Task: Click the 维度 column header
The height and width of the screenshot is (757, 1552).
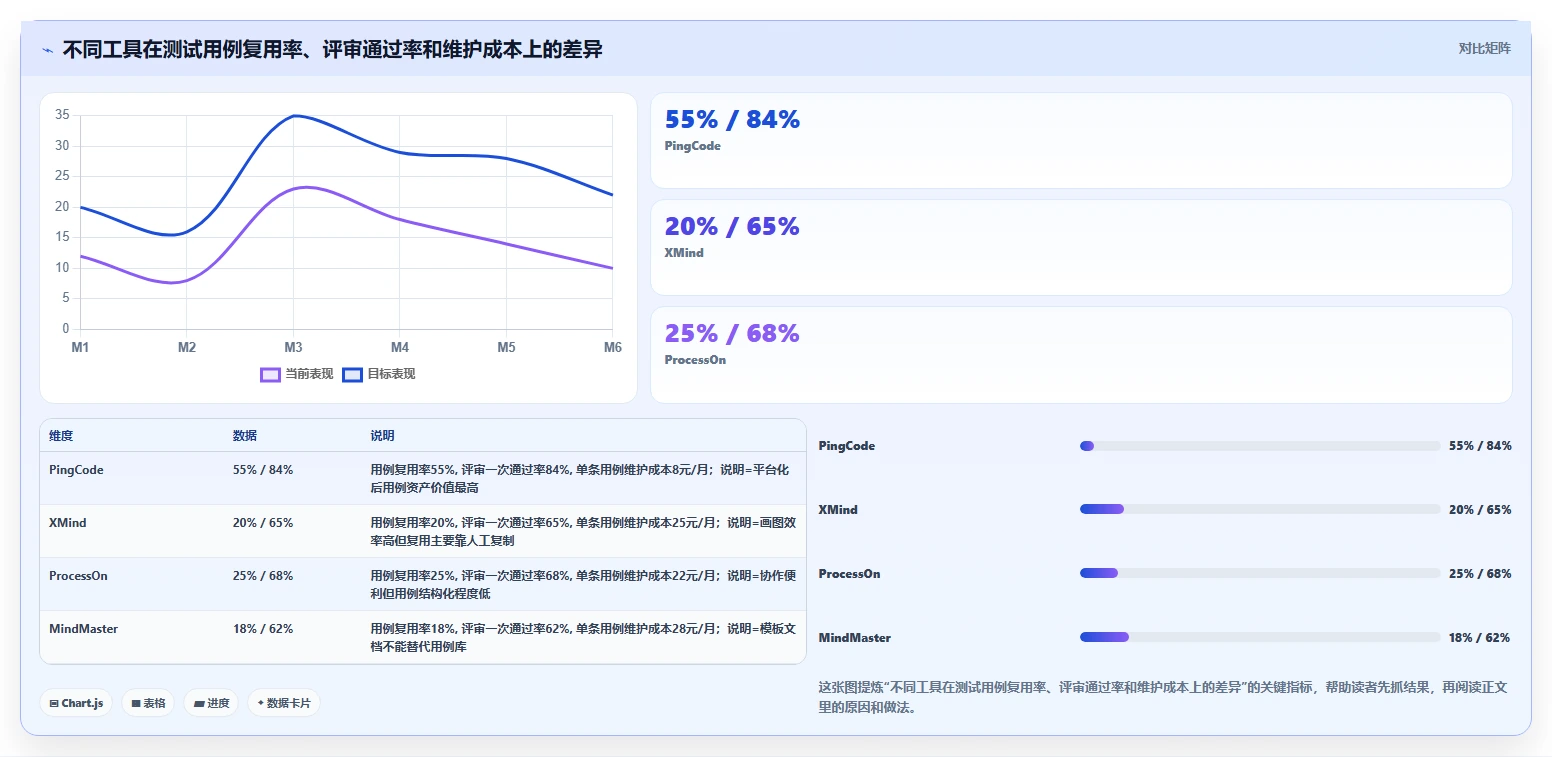Action: tap(61, 436)
